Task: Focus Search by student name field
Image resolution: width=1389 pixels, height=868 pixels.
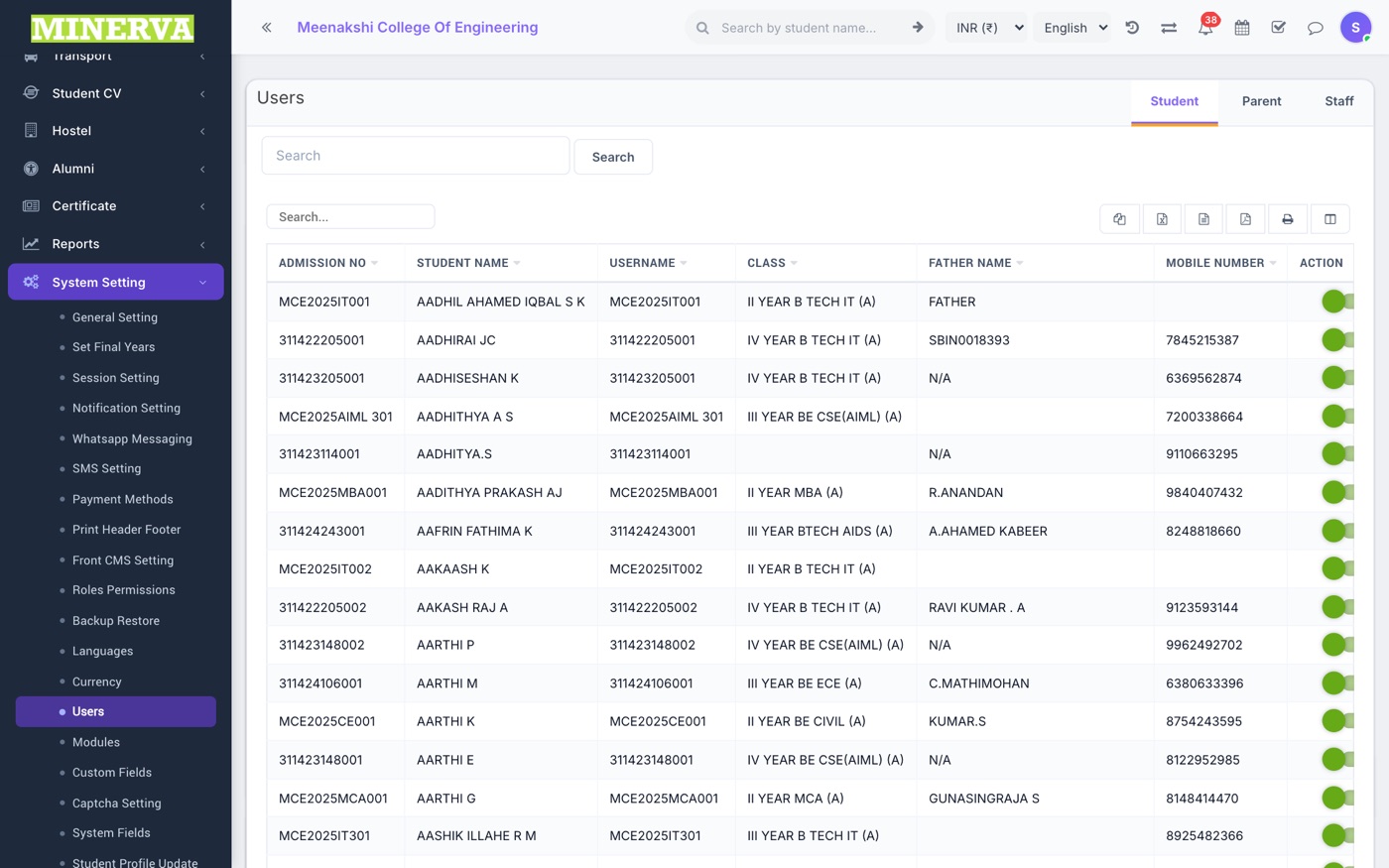Action: tap(809, 28)
